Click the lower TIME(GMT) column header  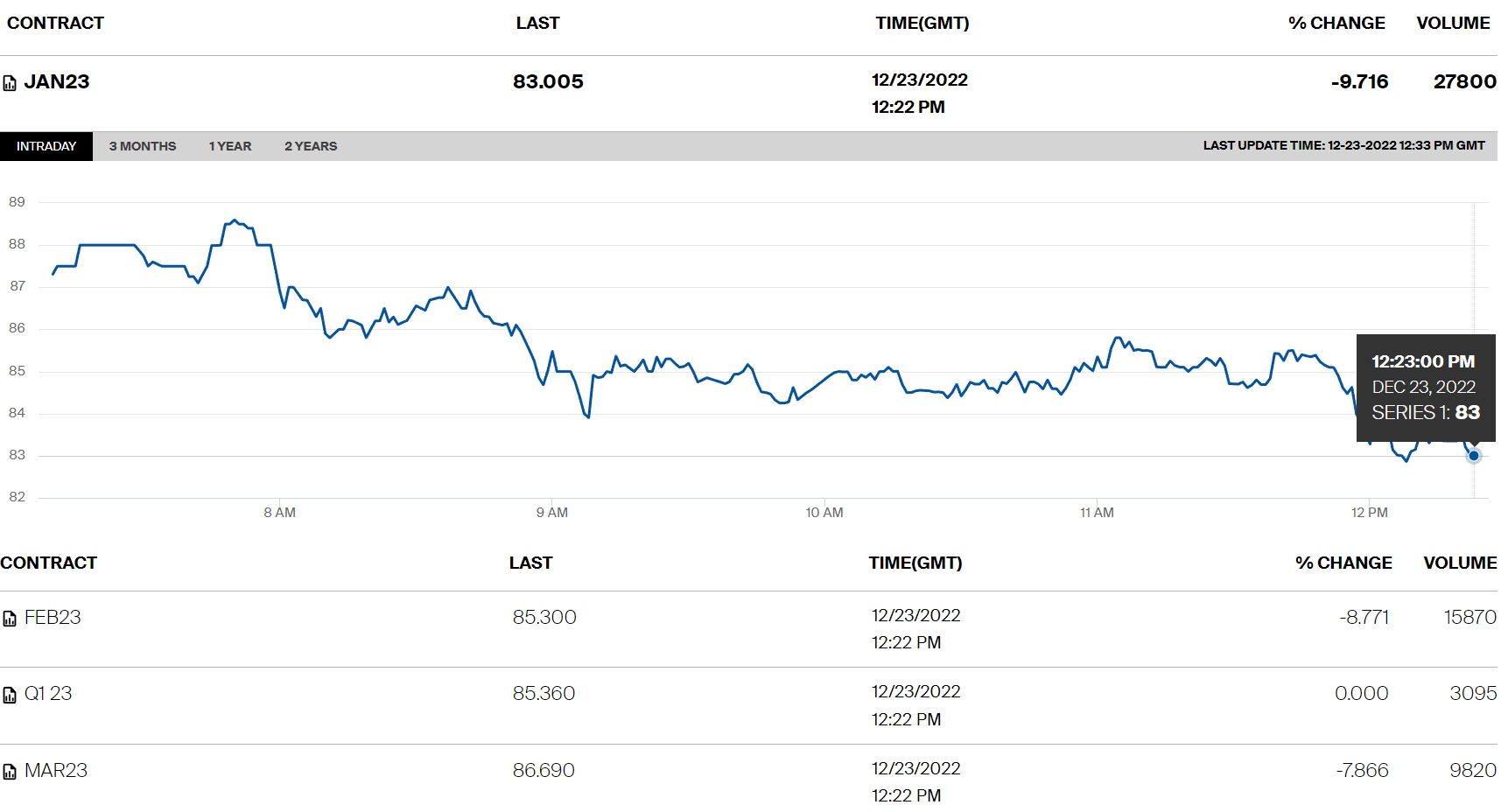[915, 563]
